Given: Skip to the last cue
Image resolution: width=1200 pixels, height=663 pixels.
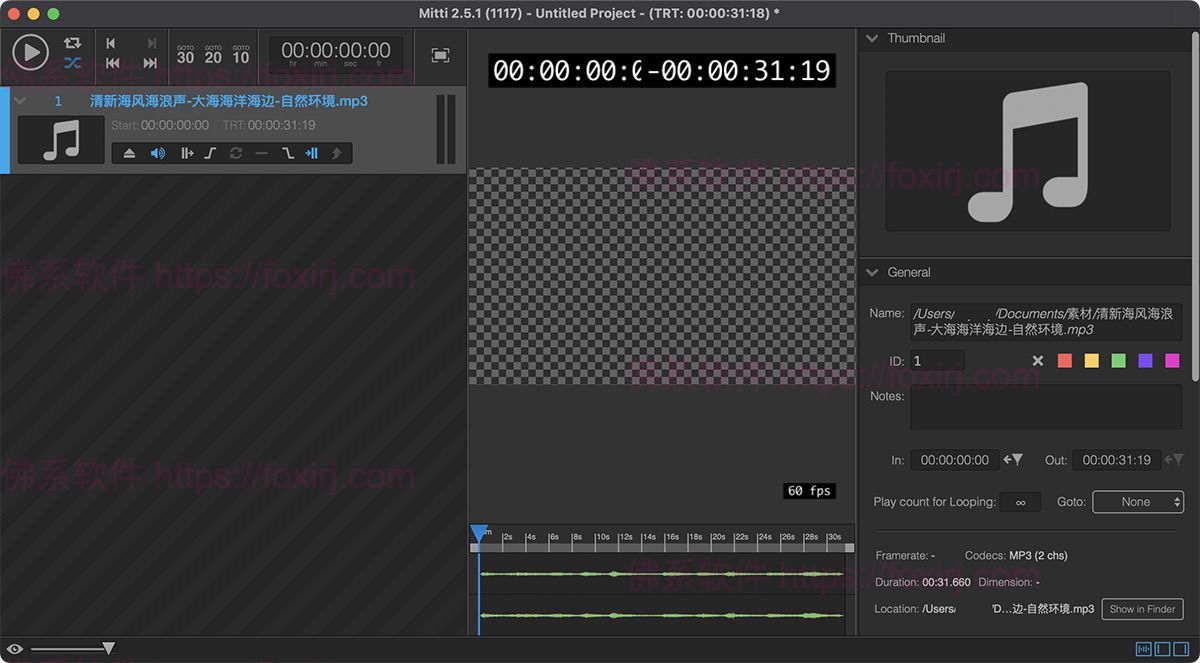Looking at the screenshot, I should pos(150,63).
